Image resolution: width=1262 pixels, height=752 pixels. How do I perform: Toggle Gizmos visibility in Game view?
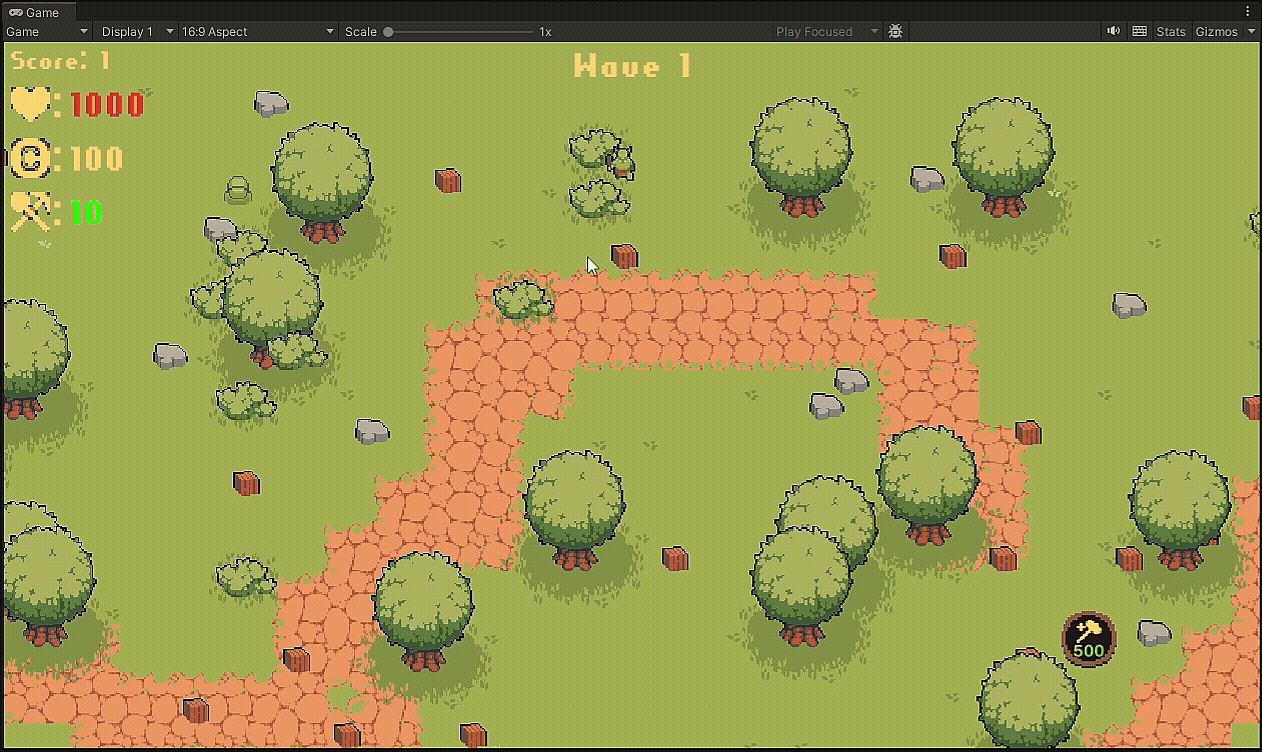(x=1216, y=32)
